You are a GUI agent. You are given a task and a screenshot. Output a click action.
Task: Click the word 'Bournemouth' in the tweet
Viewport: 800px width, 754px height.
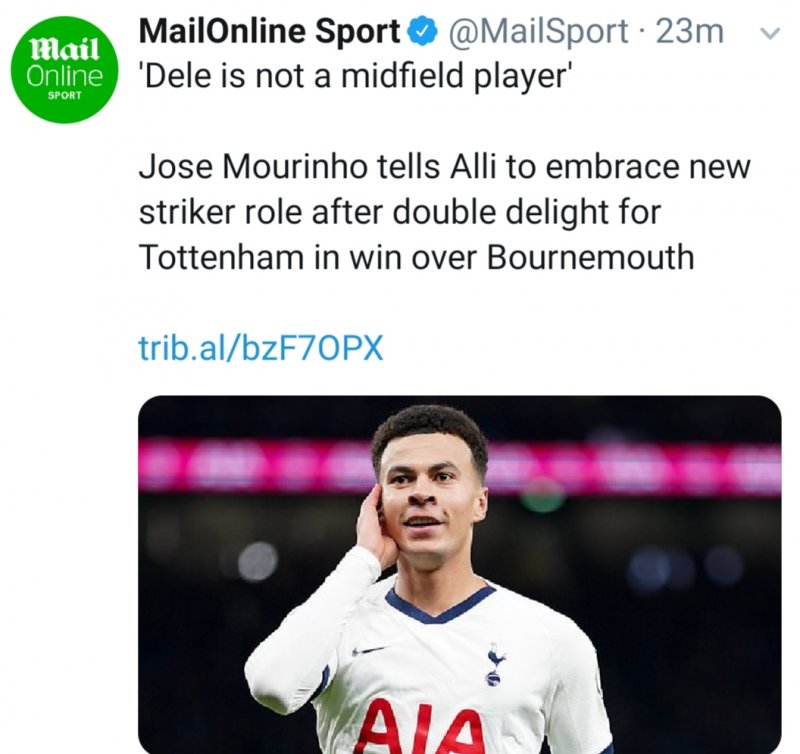click(x=591, y=257)
